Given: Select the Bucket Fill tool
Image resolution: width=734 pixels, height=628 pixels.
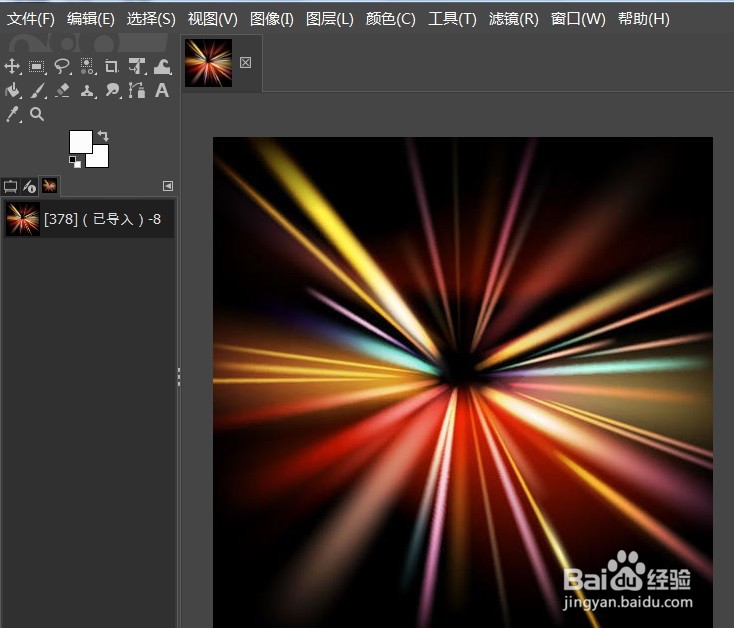Looking at the screenshot, I should [x=13, y=90].
